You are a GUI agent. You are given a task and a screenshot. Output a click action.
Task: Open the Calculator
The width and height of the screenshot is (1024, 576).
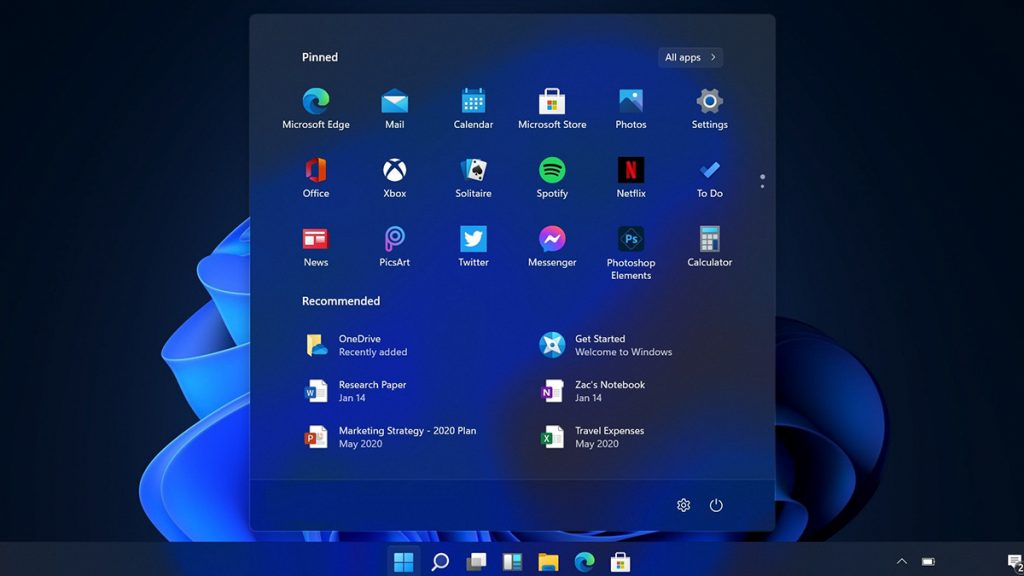(709, 239)
